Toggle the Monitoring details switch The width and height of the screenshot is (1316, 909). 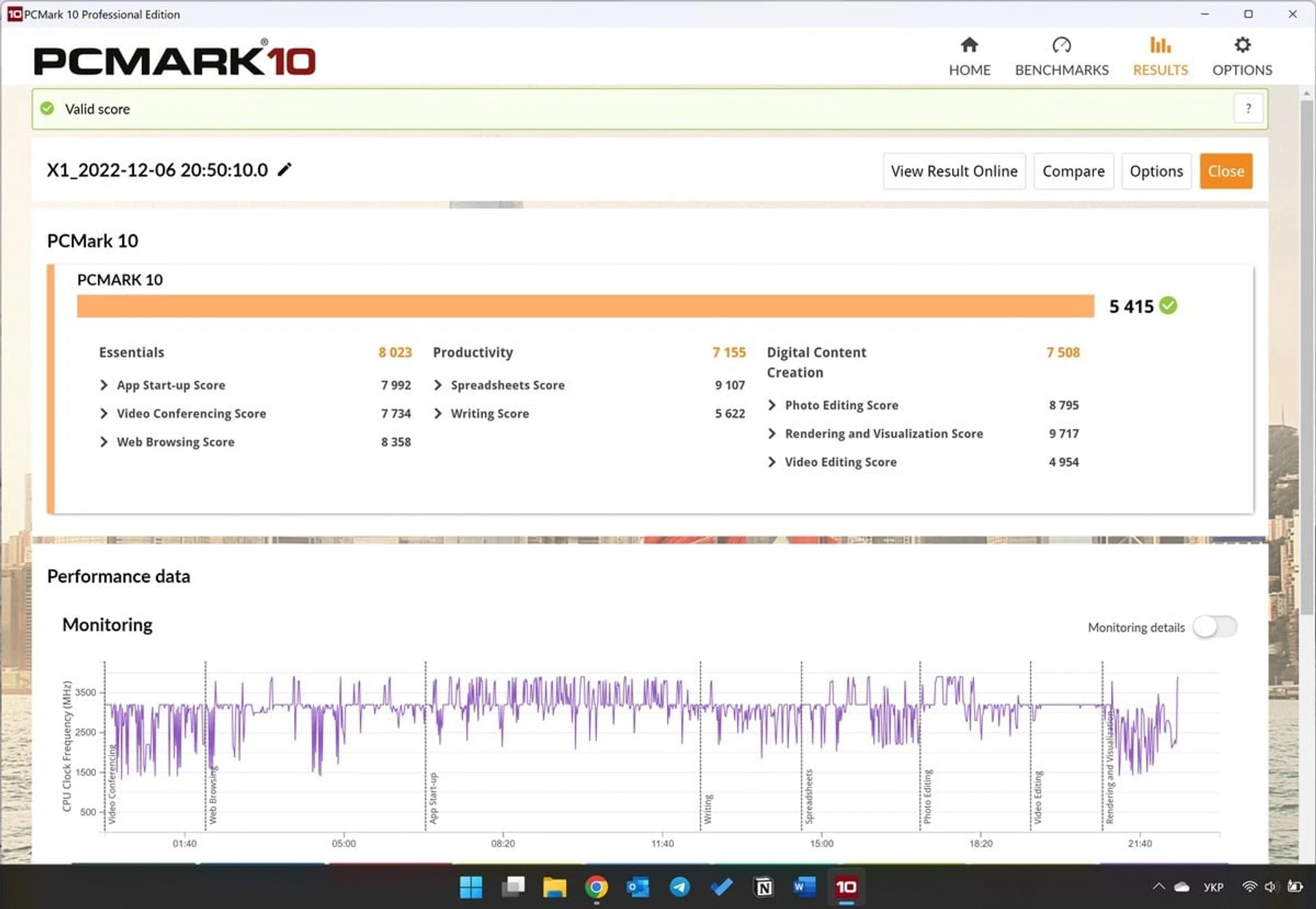click(x=1215, y=627)
